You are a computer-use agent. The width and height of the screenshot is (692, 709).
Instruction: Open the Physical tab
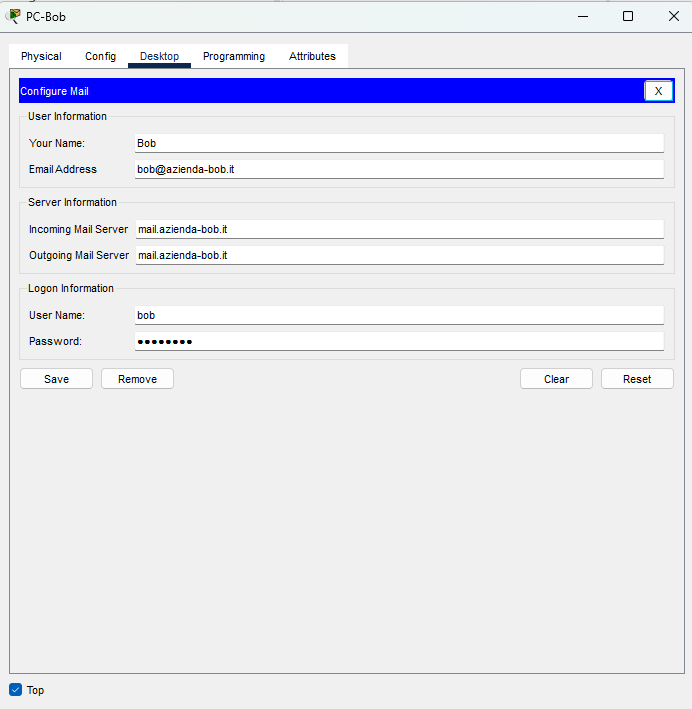(41, 56)
